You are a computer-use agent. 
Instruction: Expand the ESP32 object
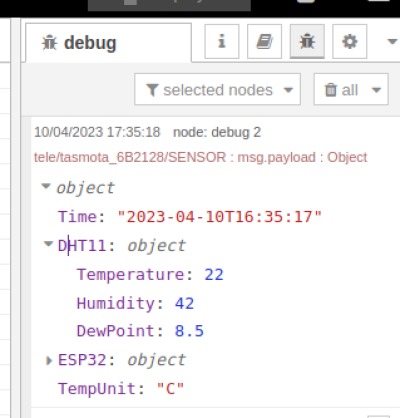(49, 360)
